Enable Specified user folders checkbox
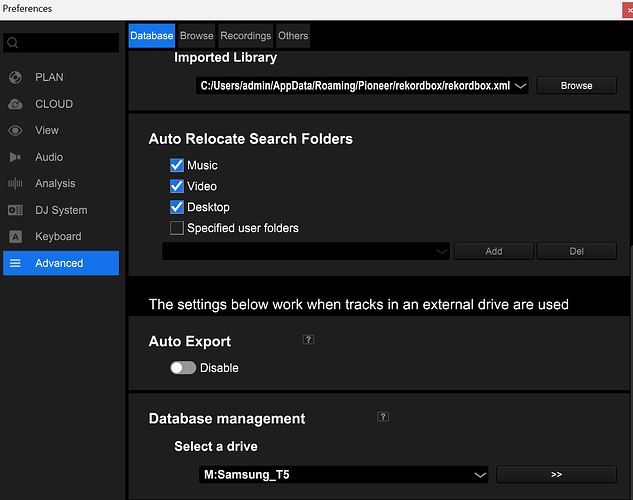 (177, 228)
